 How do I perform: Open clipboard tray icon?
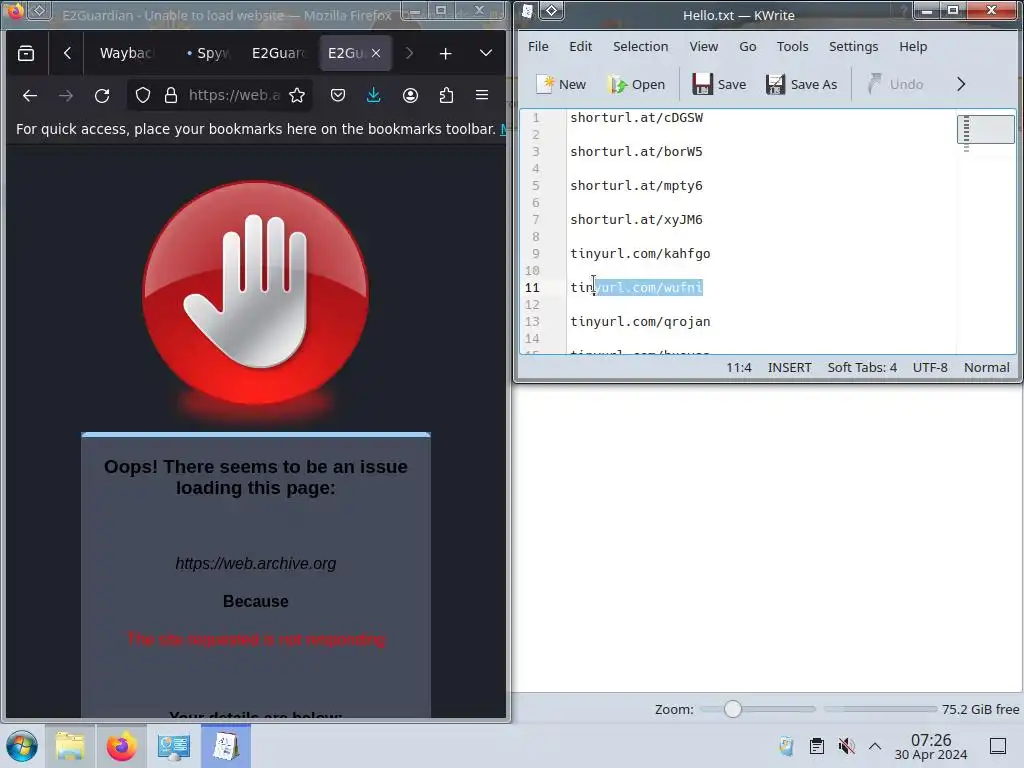(816, 746)
